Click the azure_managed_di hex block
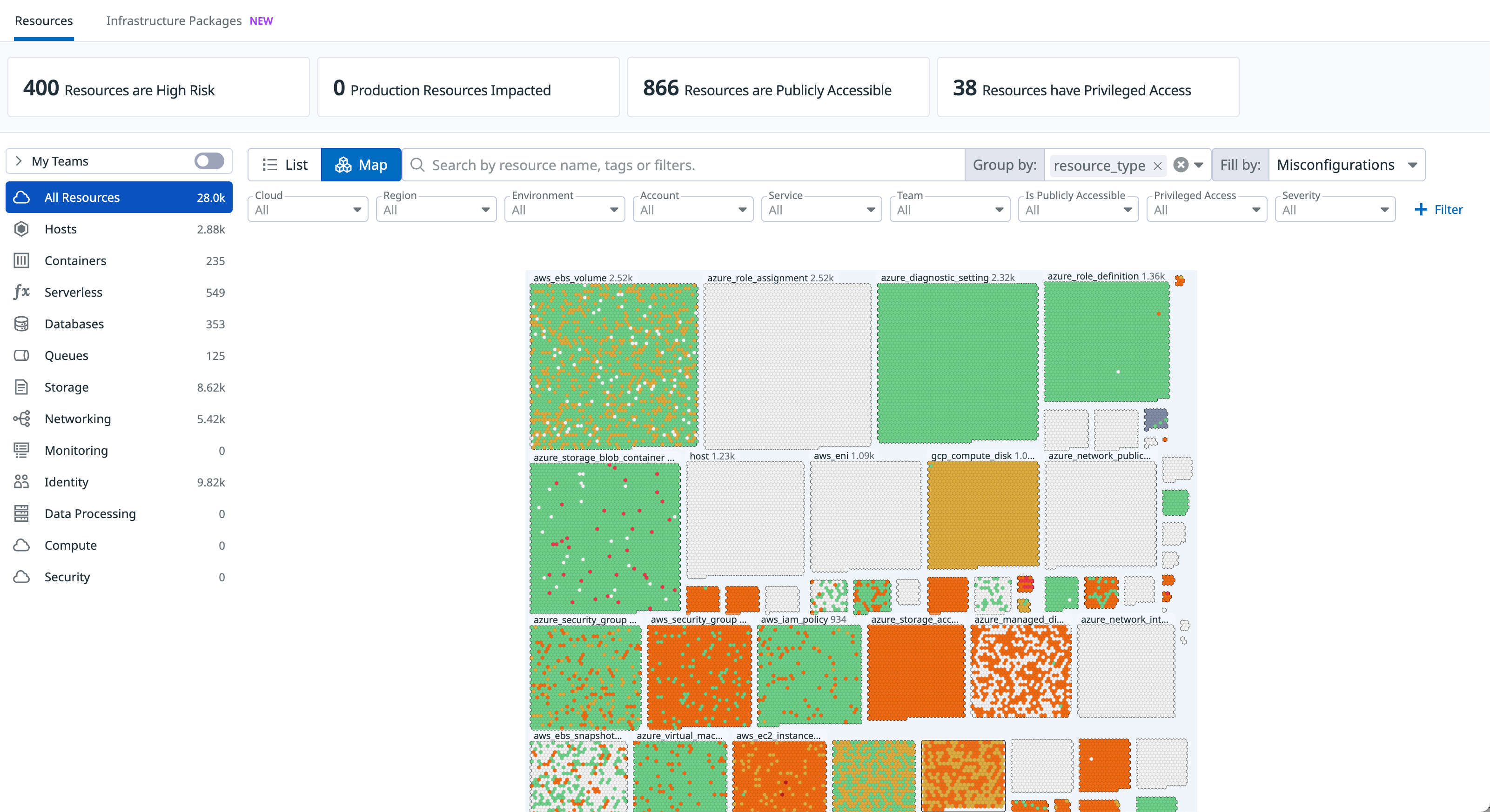 click(x=1021, y=672)
